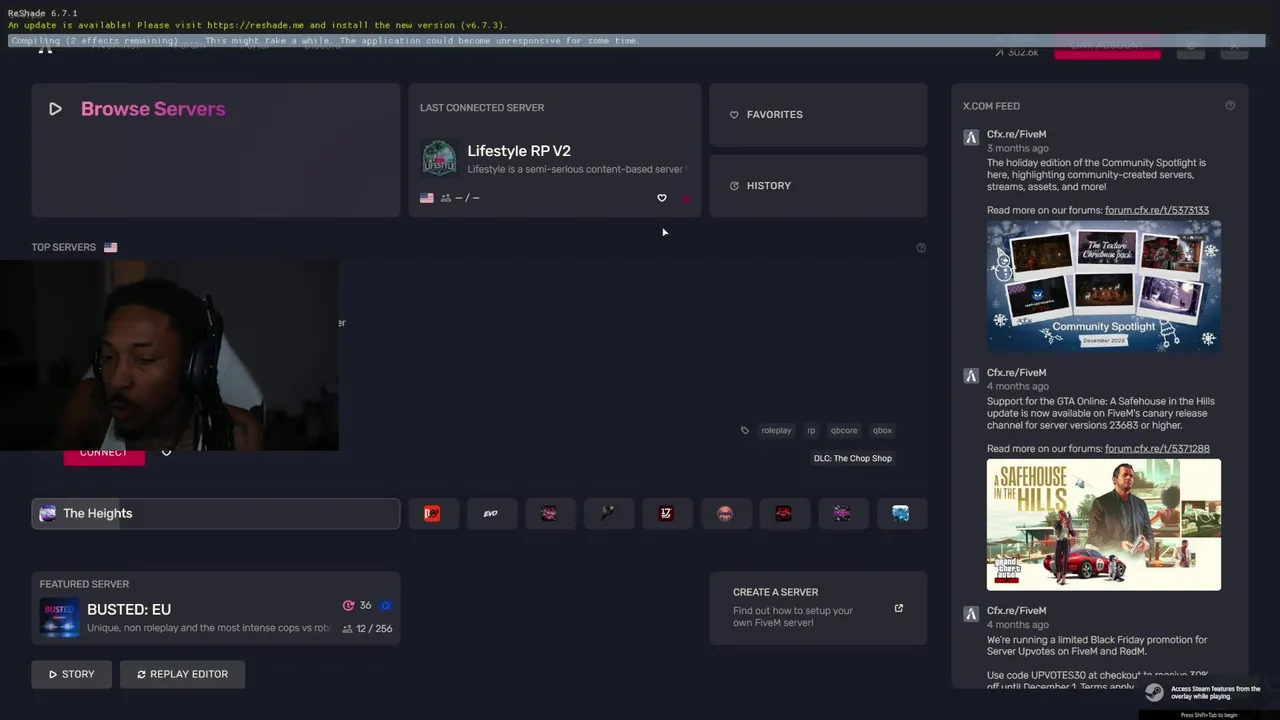Select the dark red emblem server tile
The width and height of the screenshot is (1280, 720).
(x=783, y=513)
